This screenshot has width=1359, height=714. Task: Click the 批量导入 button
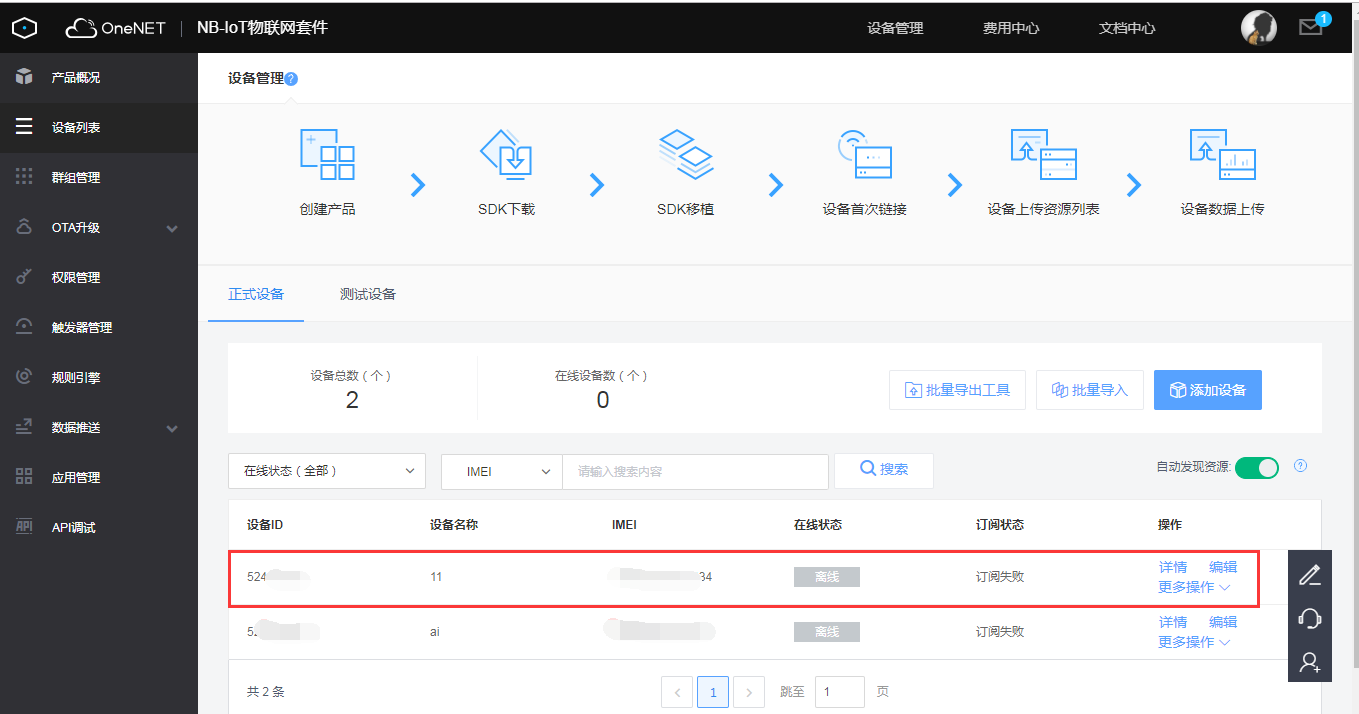[x=1089, y=390]
